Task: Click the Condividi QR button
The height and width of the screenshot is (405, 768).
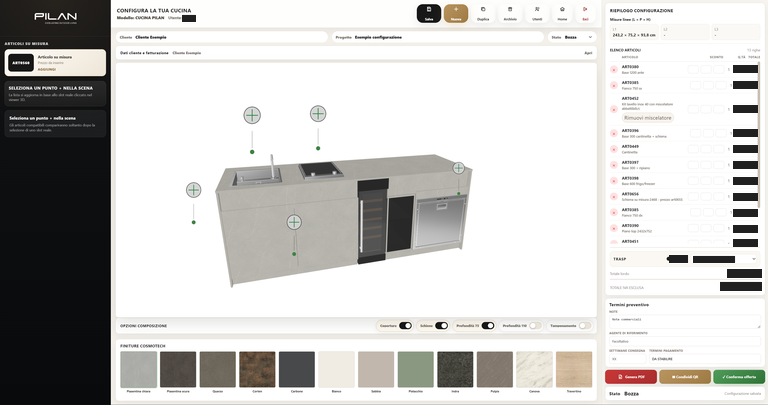Action: 685,377
